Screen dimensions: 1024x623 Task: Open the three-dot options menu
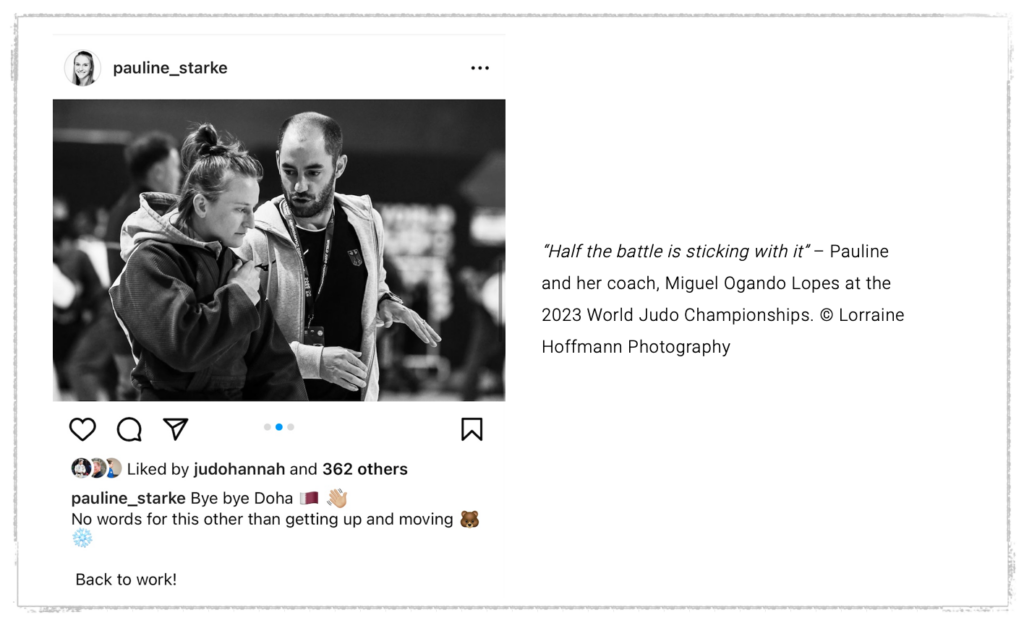(480, 68)
